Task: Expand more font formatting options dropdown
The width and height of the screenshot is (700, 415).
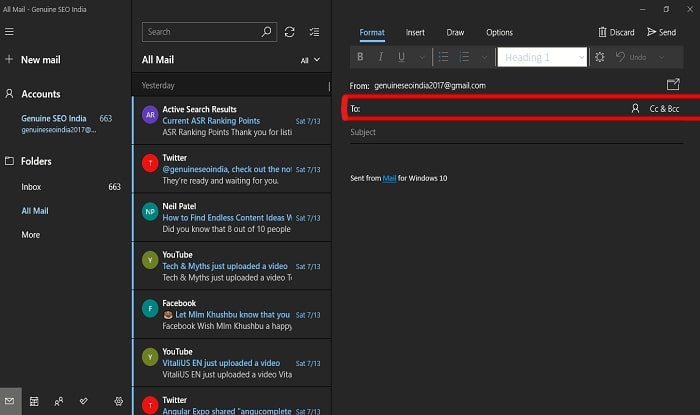Action: (x=421, y=57)
